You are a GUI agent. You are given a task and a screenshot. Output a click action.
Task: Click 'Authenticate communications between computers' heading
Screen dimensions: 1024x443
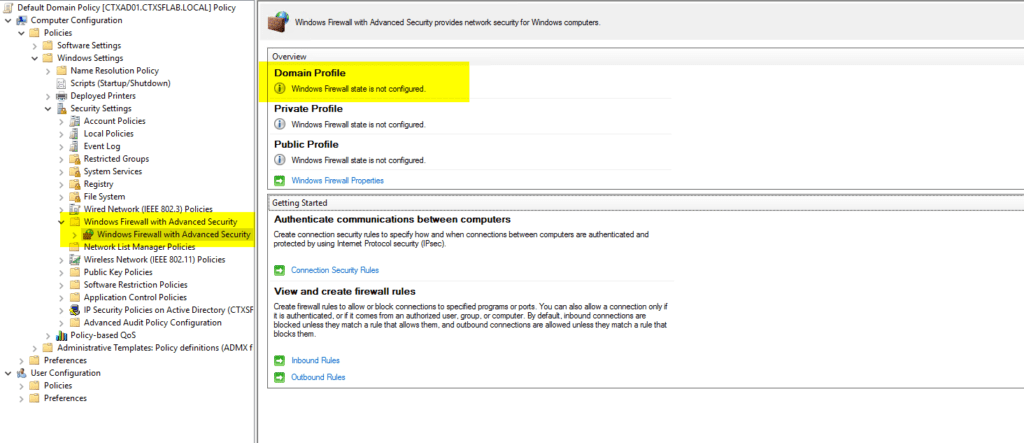[x=392, y=219]
